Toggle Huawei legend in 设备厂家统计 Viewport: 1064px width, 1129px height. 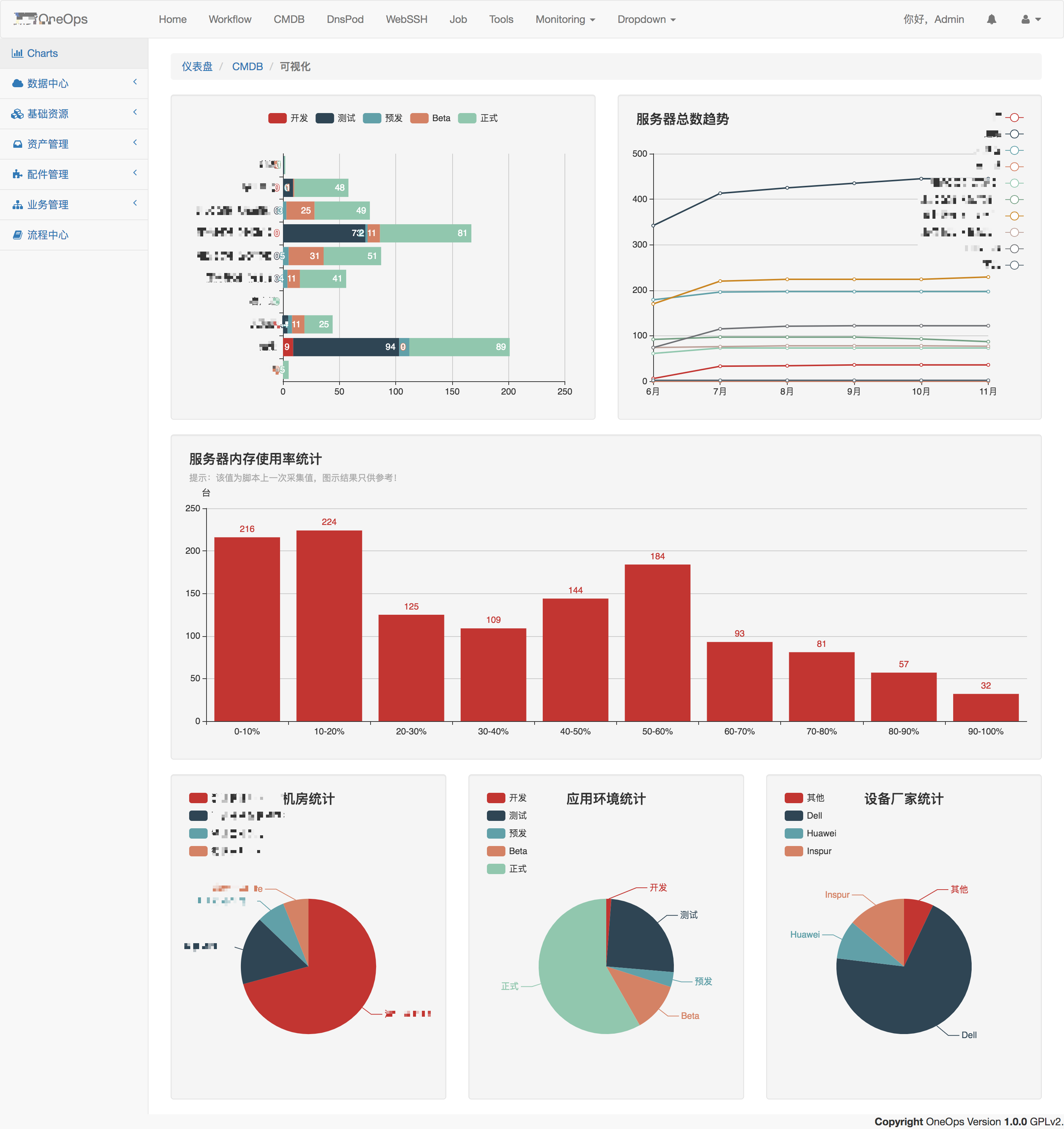[x=810, y=833]
